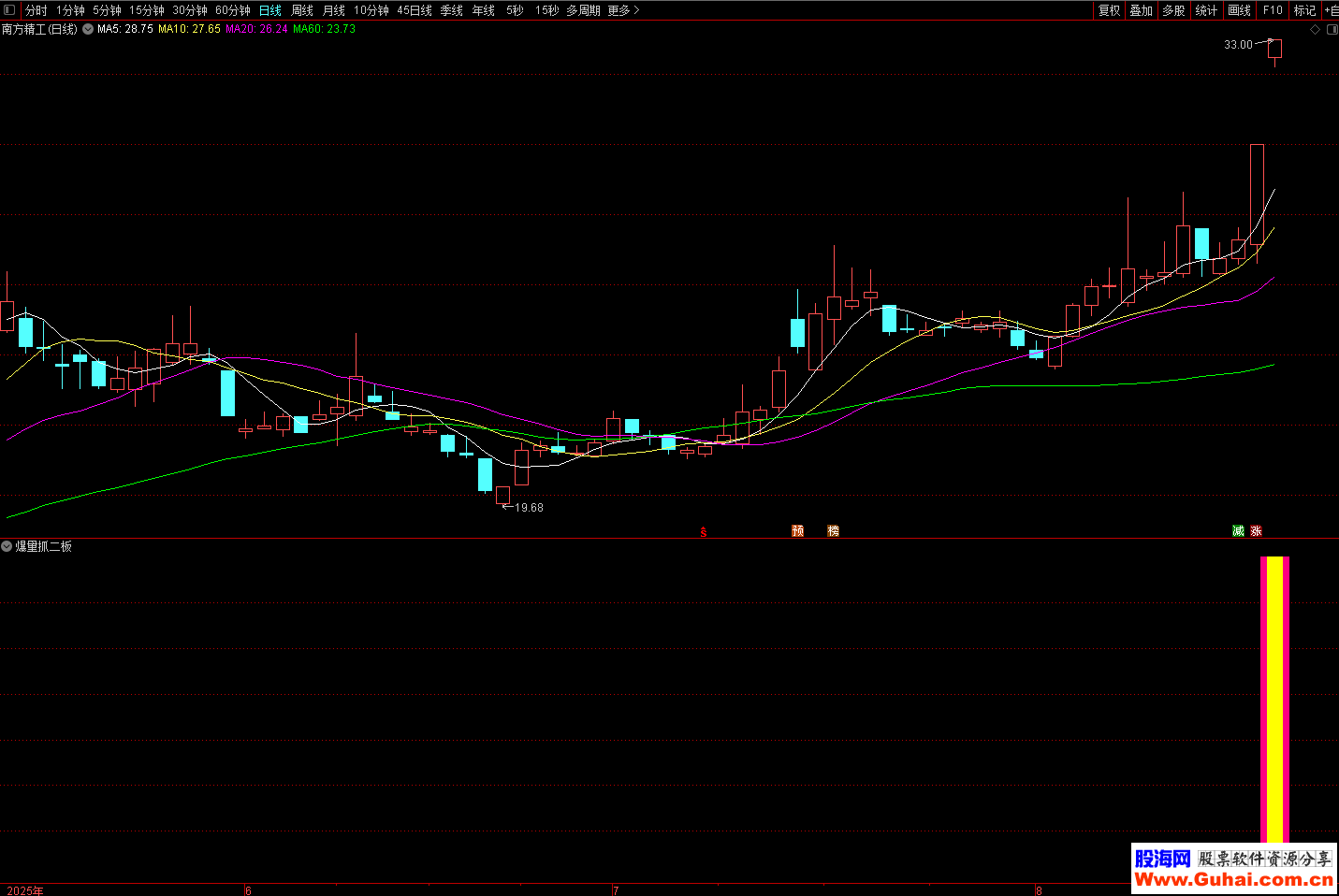The height and width of the screenshot is (896, 1339).
Task: Switch to 1分钟 period
Action: [70, 10]
